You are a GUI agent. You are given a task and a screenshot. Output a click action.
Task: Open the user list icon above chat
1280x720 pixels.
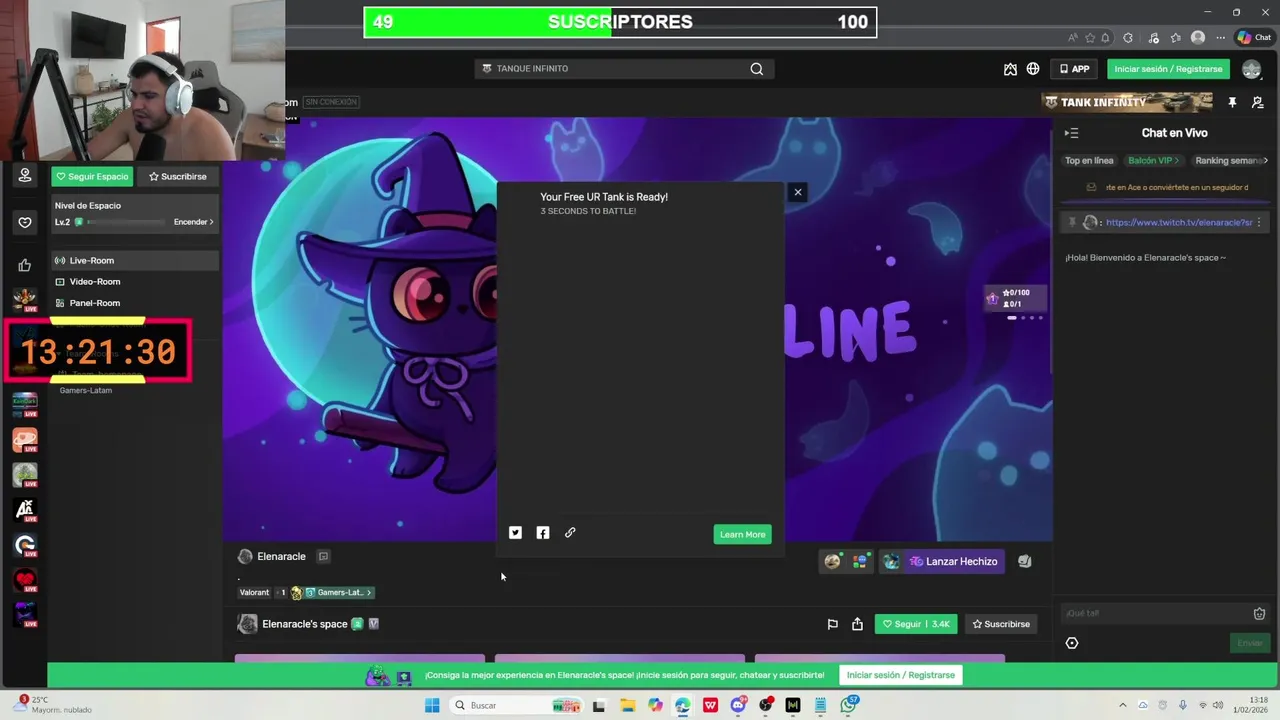click(1257, 102)
